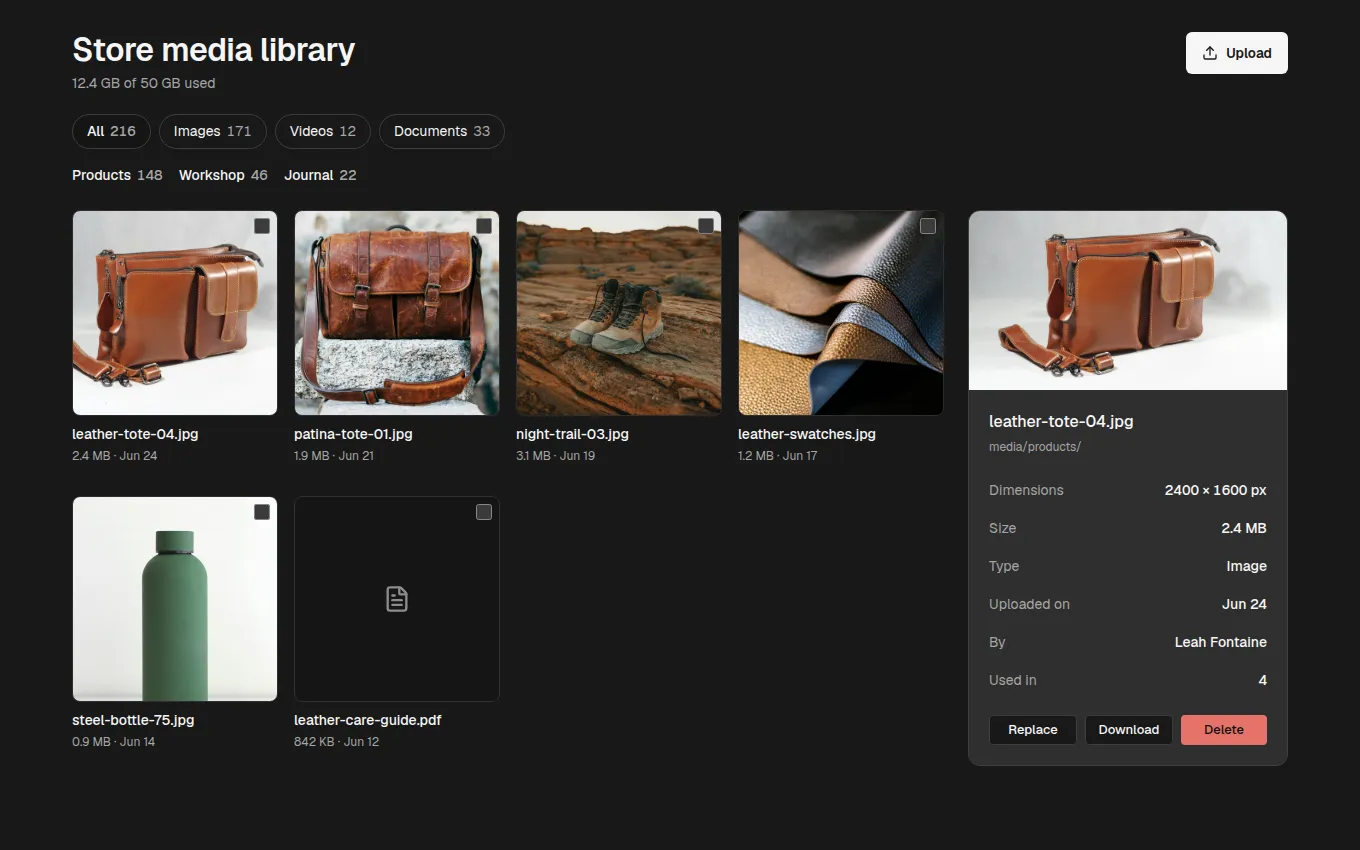Select the green steel-bottle-75.jpg thumbnail
This screenshot has height=850, width=1360.
(x=175, y=599)
